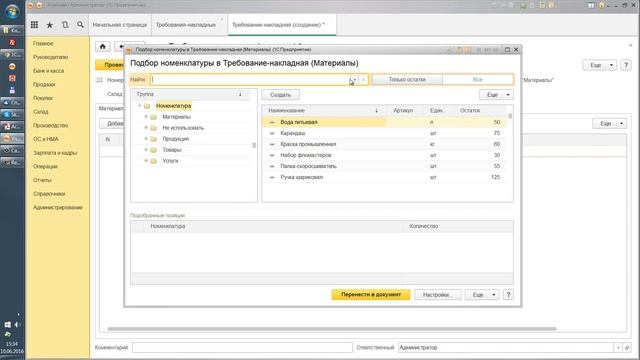Click Перенести в документ button
This screenshot has height=360, width=640.
[371, 295]
